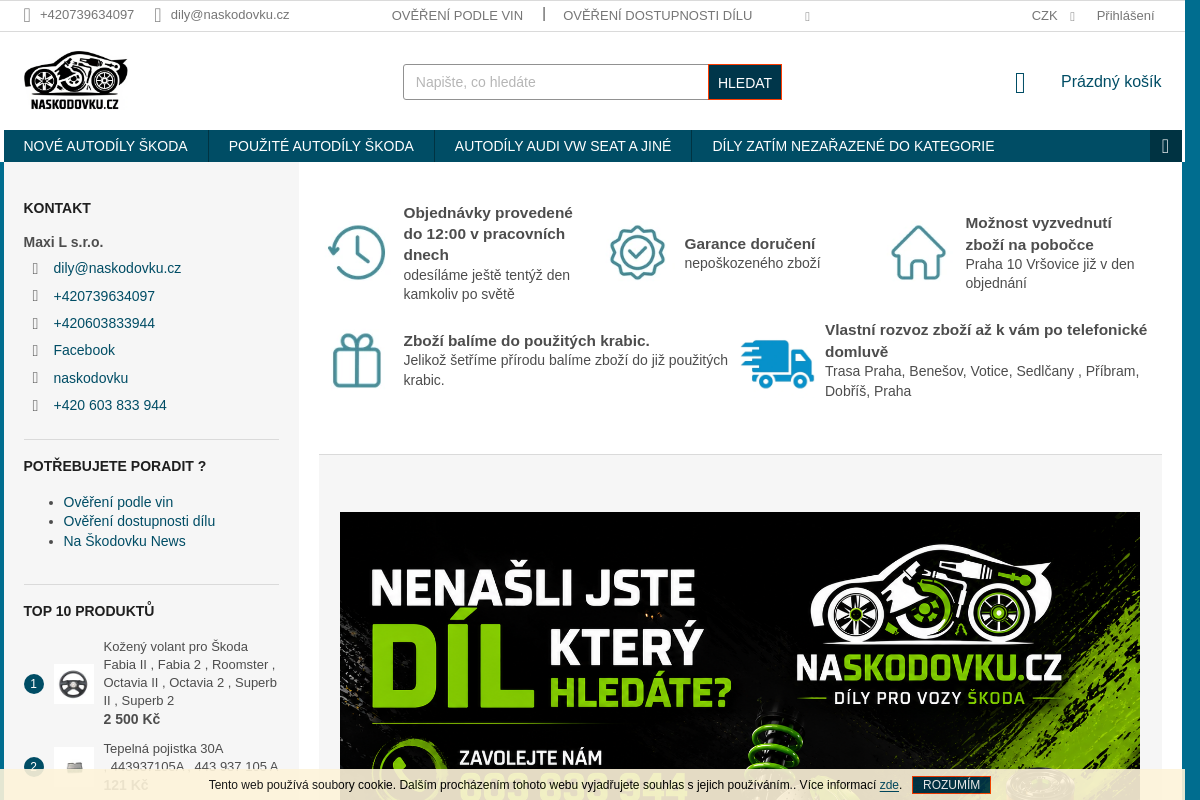Click the icon beside naskodovku contact entry
The height and width of the screenshot is (800, 1200).
36,379
